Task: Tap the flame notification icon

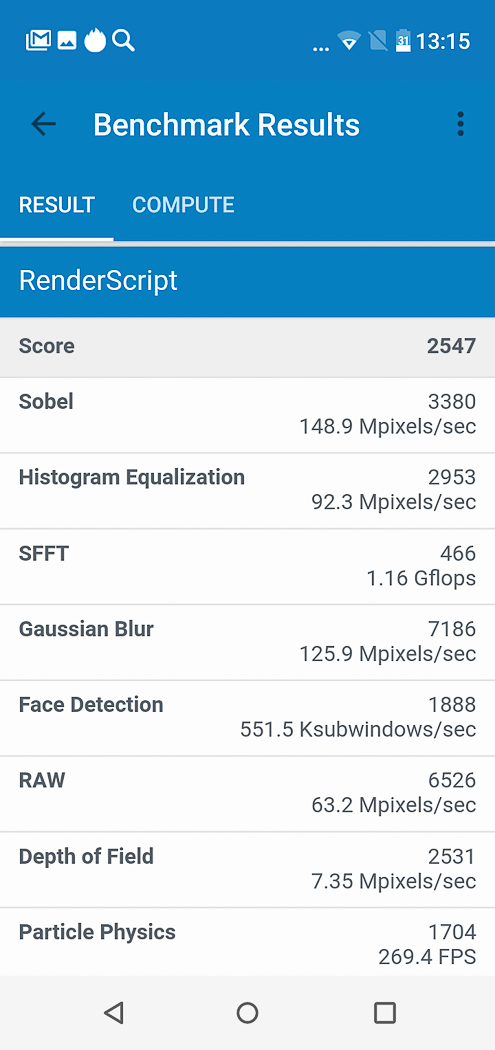Action: (x=95, y=41)
